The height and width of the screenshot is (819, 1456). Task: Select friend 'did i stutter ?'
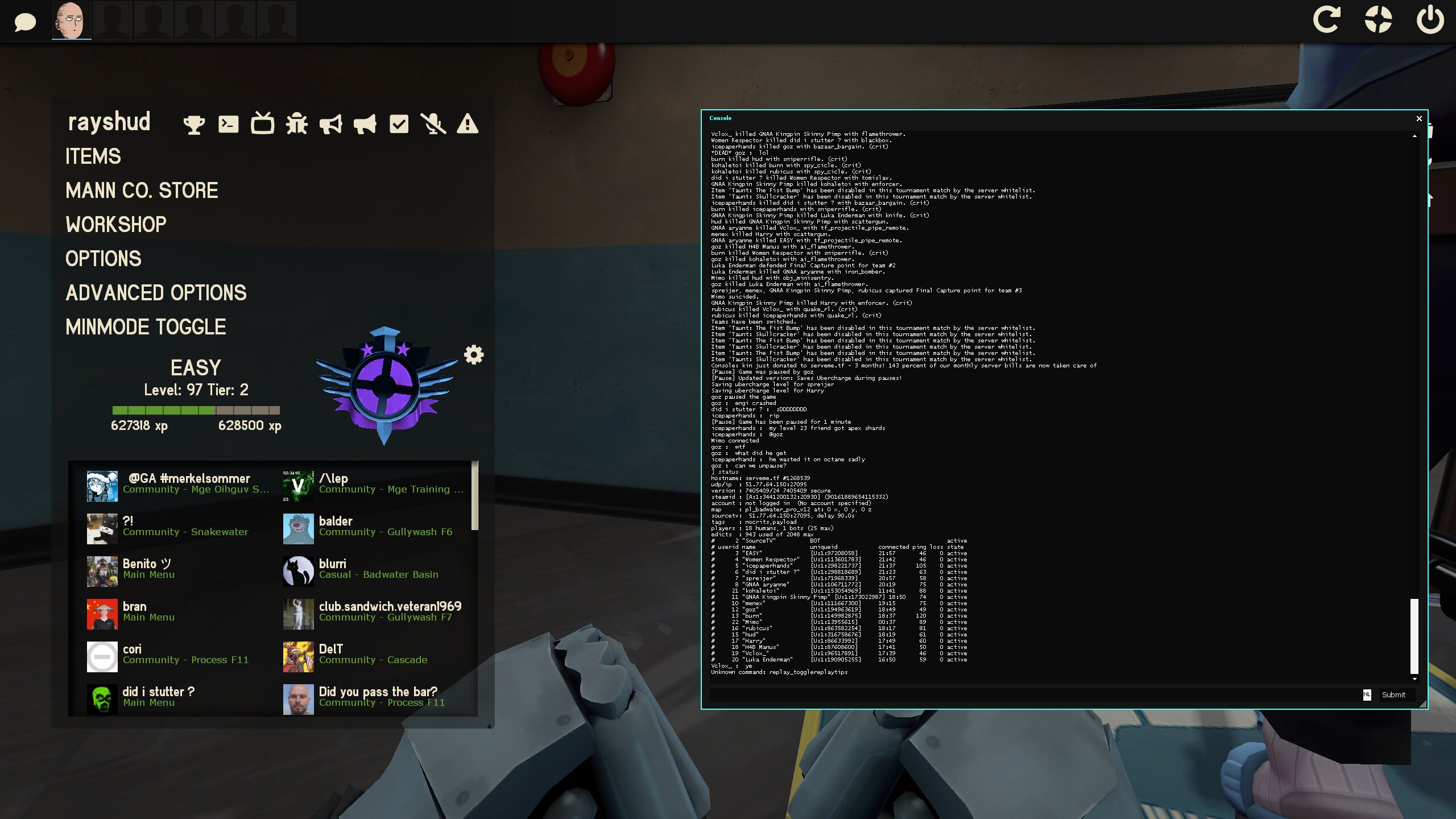coord(179,698)
